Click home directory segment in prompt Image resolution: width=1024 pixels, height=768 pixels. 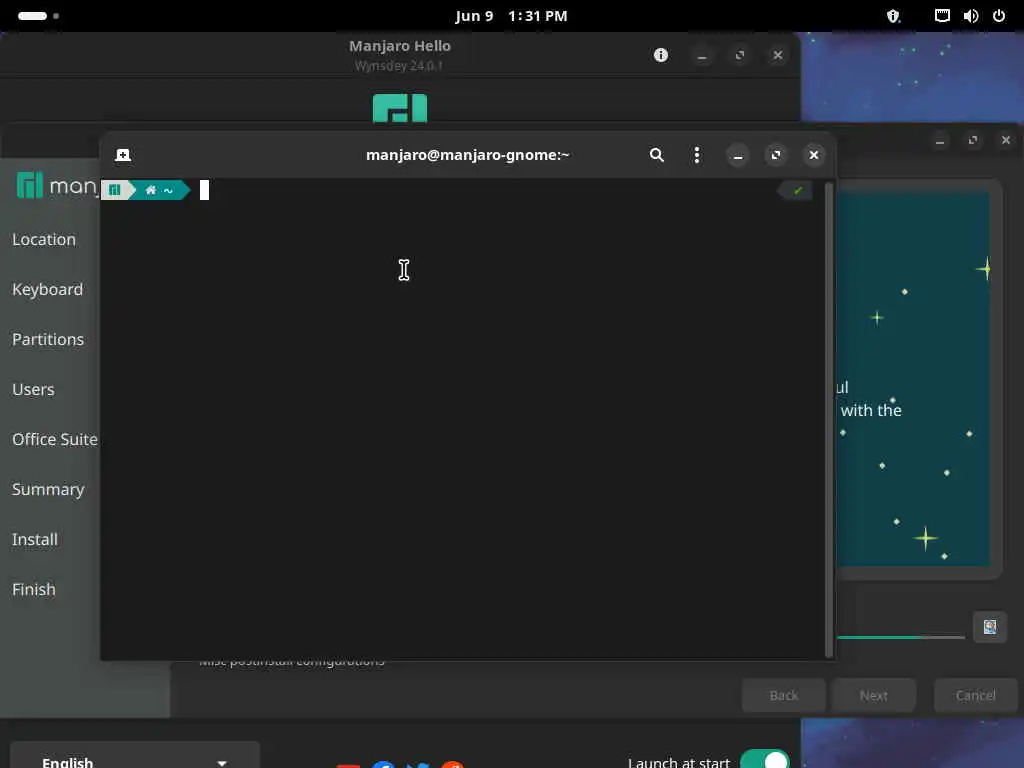click(x=159, y=190)
